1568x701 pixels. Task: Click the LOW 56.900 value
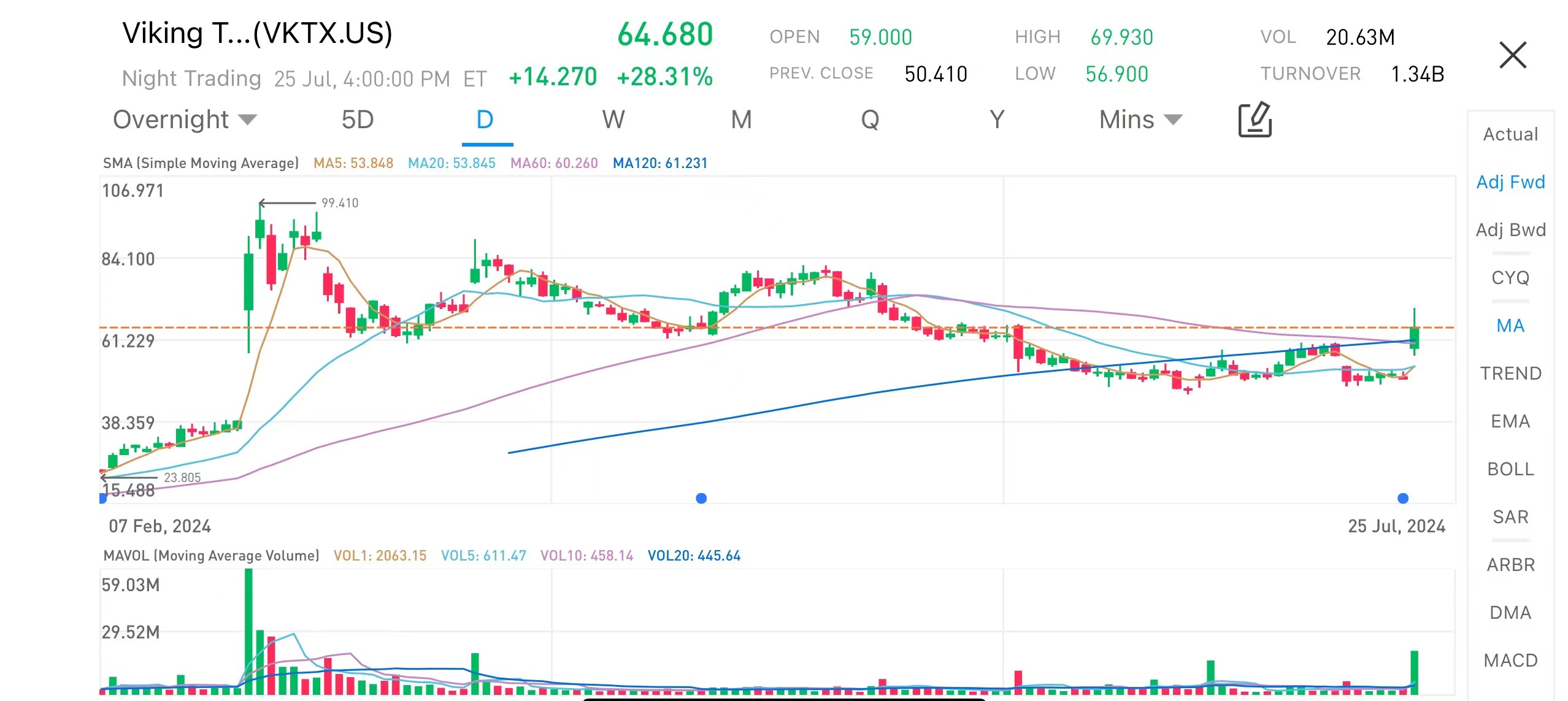(1116, 74)
